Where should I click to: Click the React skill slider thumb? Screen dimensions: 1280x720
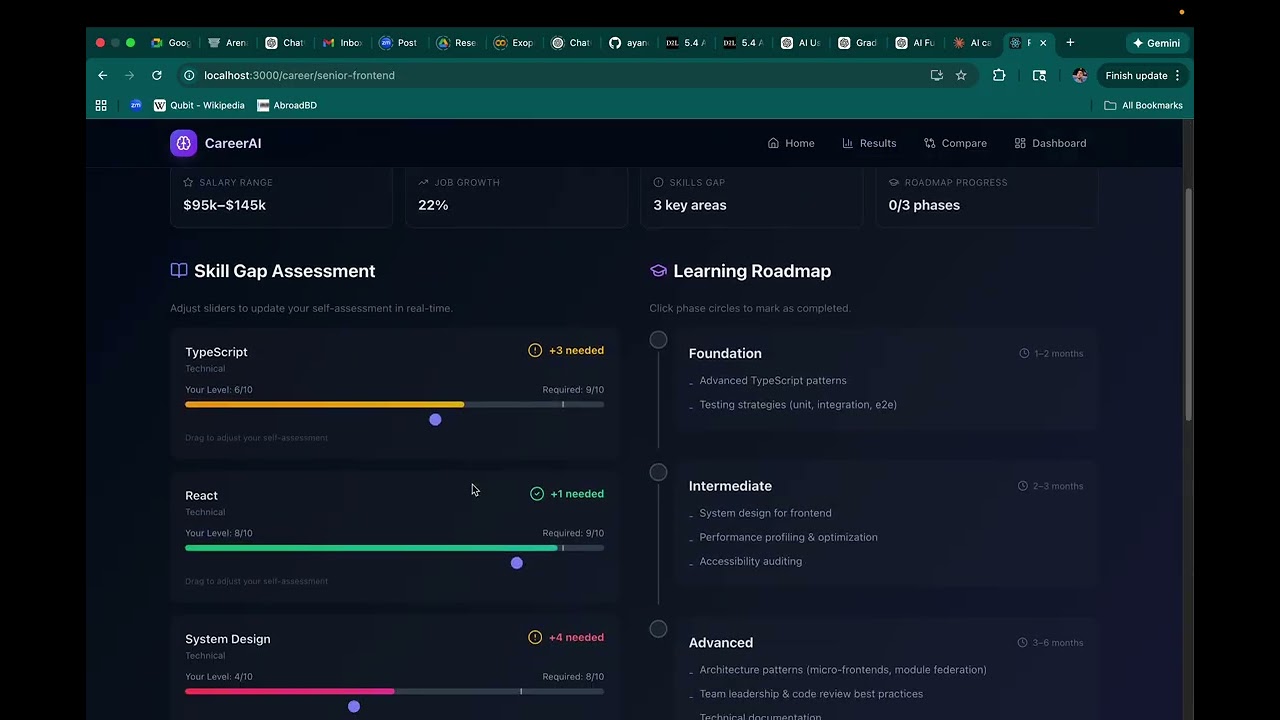pos(517,563)
